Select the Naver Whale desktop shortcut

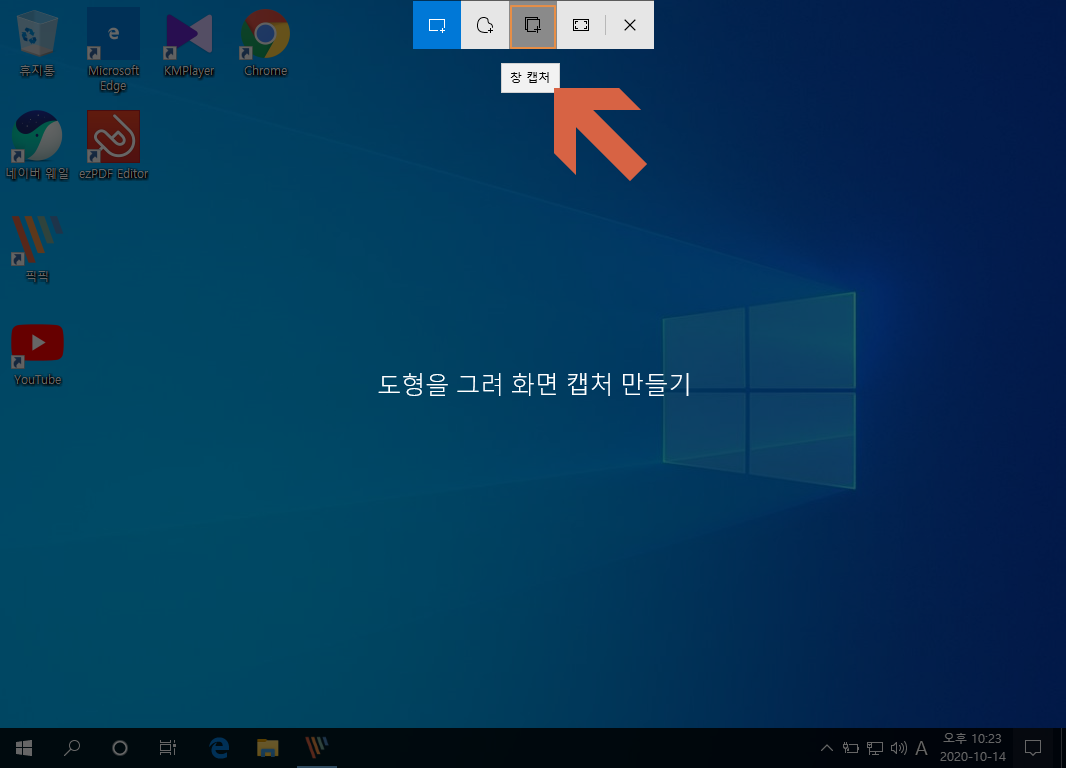37,146
